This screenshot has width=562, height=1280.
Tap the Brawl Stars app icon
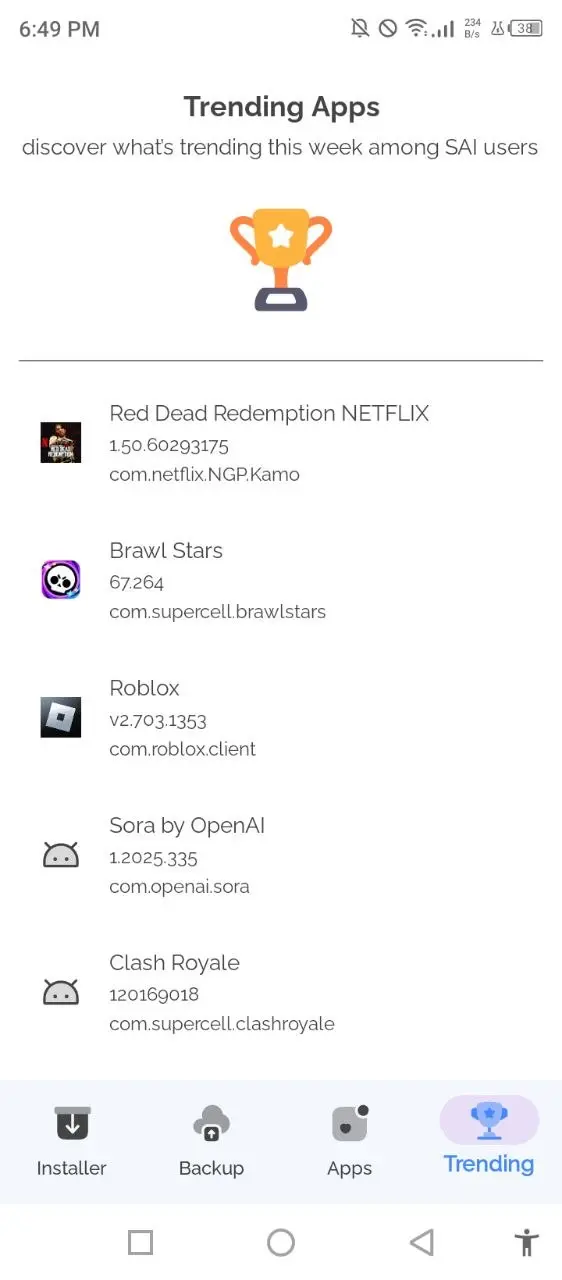tap(61, 580)
